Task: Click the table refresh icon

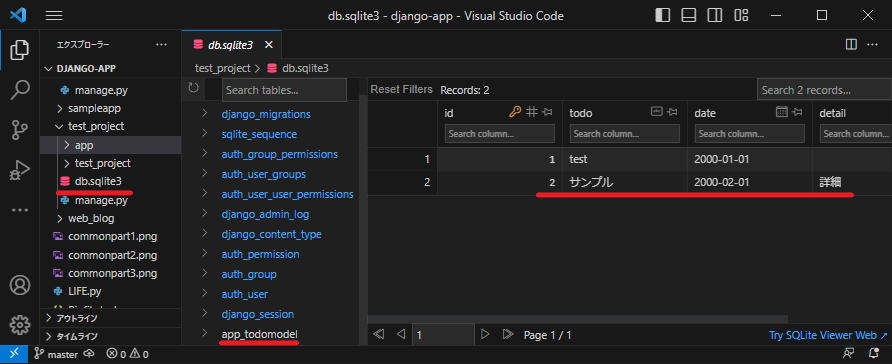Action: tap(193, 88)
